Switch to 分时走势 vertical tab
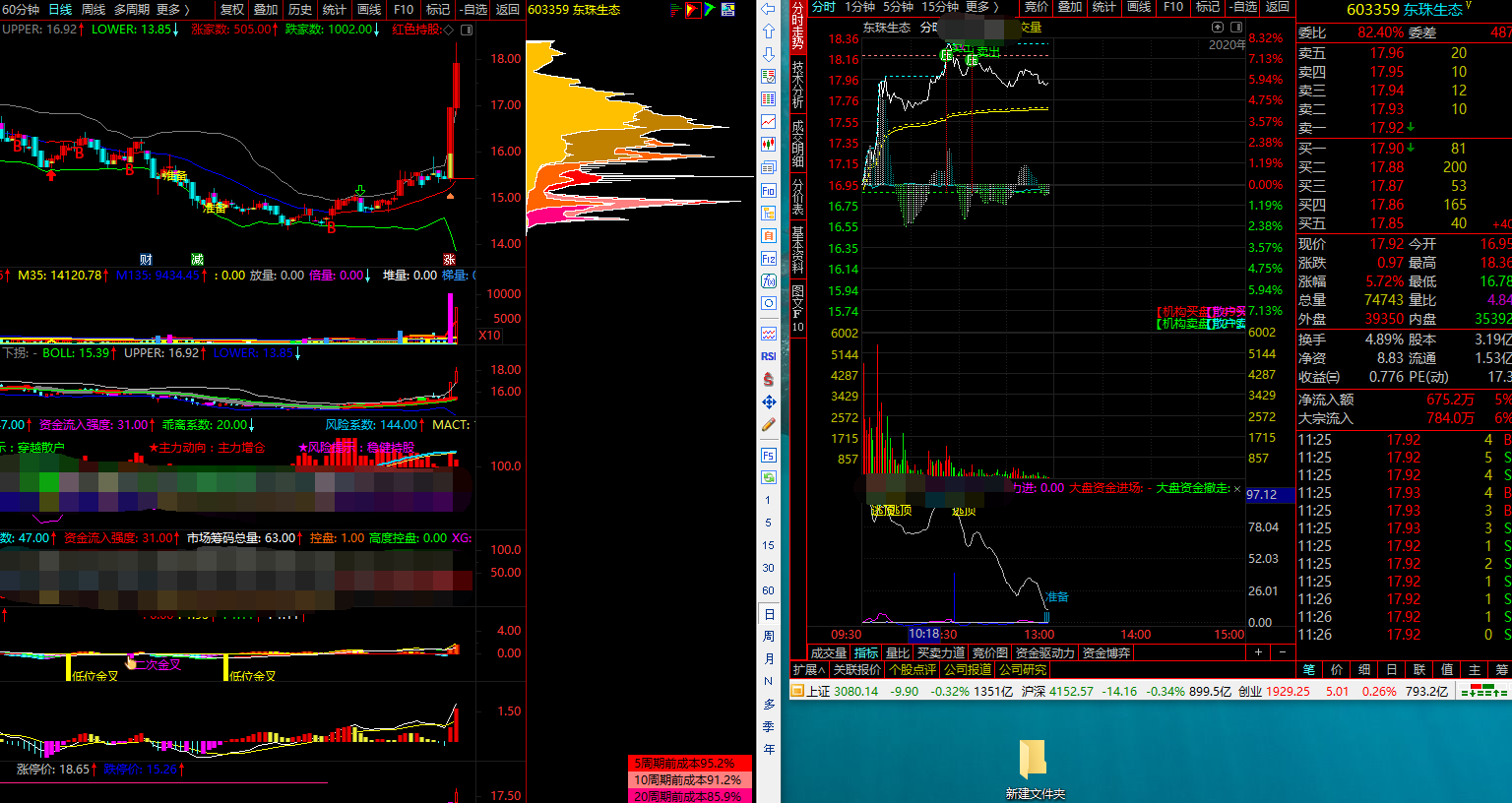 point(797,26)
